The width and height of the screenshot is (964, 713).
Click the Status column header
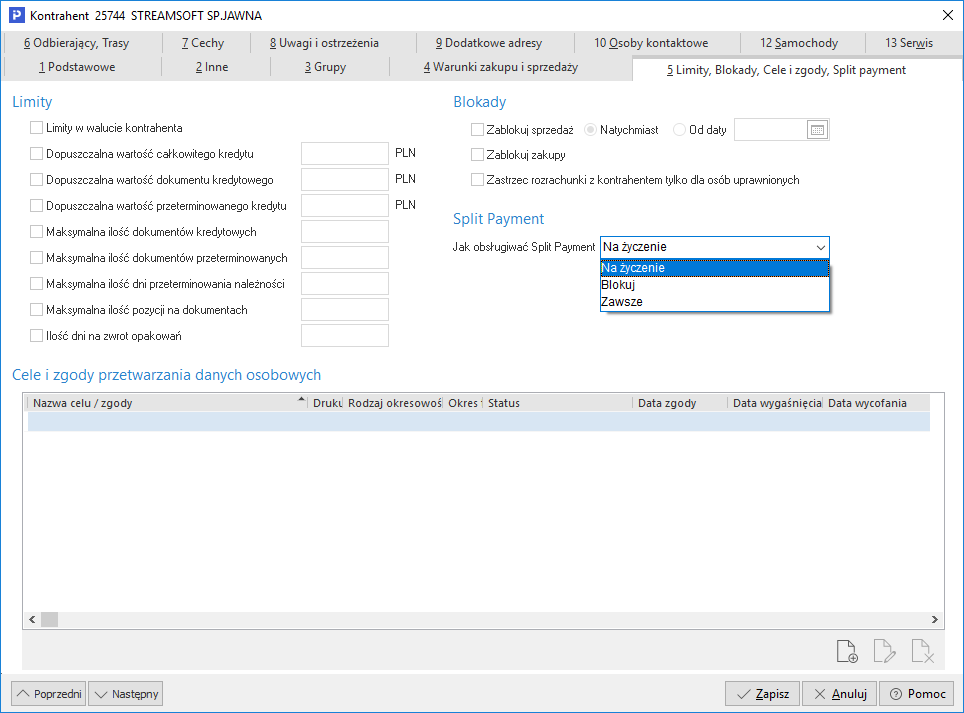[558, 403]
